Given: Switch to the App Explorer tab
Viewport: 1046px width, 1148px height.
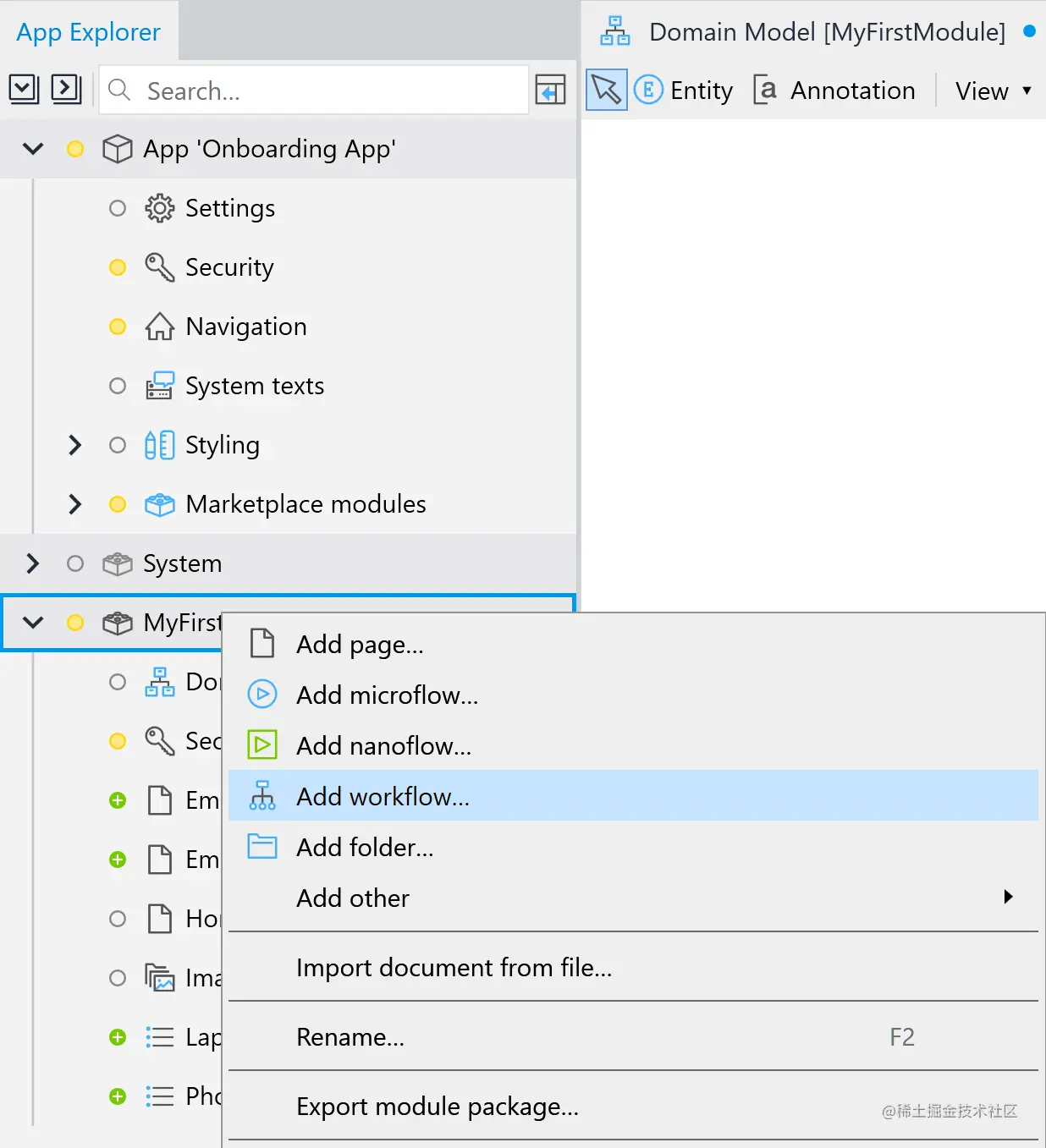Looking at the screenshot, I should tap(88, 32).
